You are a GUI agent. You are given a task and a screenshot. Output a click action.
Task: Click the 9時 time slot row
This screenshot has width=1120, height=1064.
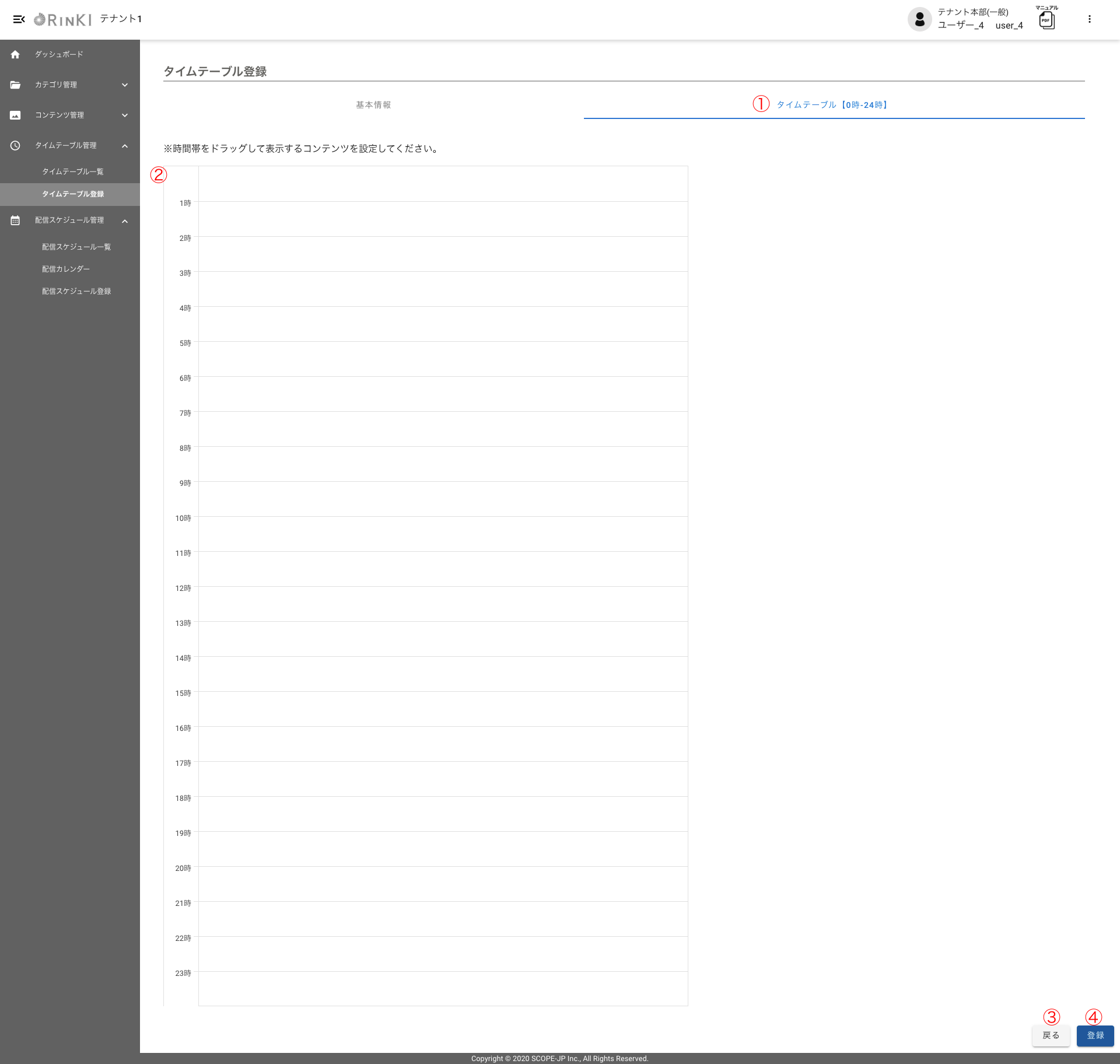(442, 499)
